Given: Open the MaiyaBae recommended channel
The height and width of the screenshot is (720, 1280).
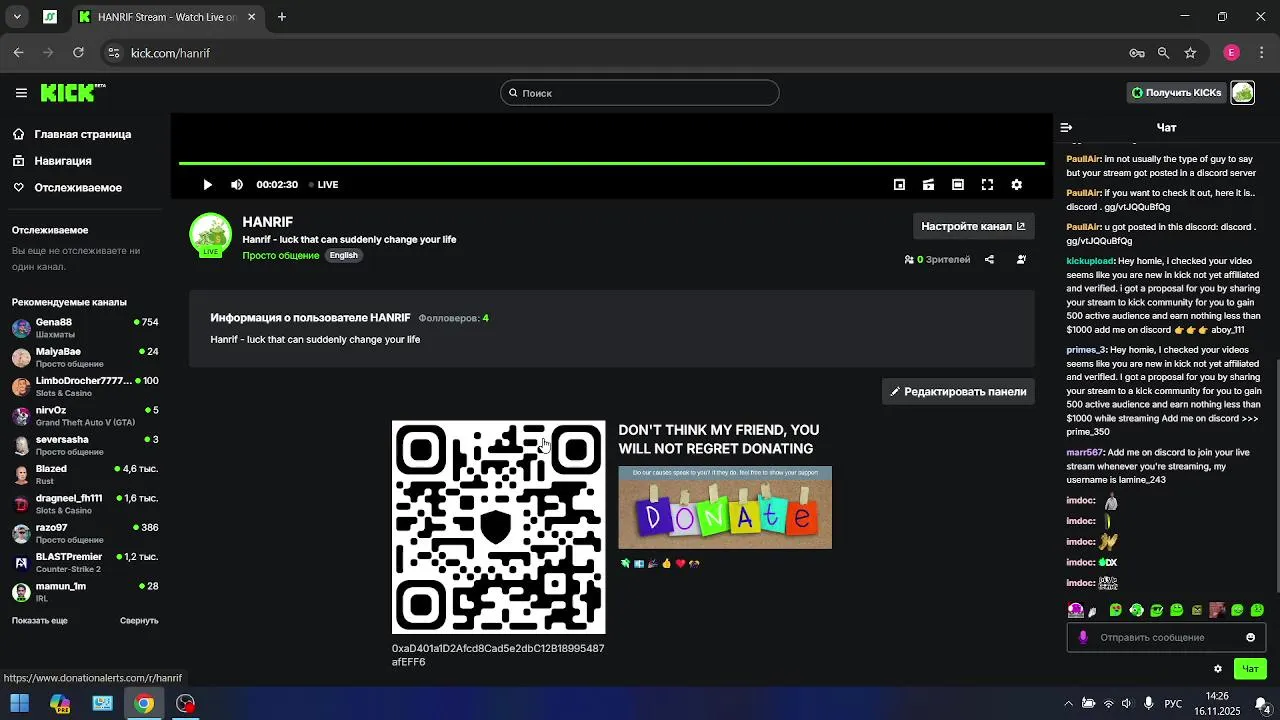Looking at the screenshot, I should point(85,358).
